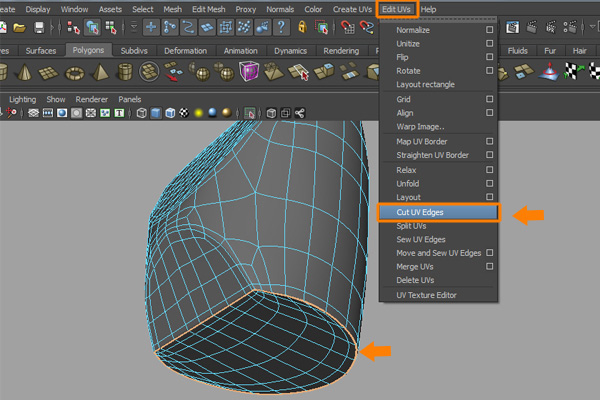600x400 pixels.
Task: Click the option box beside Merge UVs
Action: 489,267
